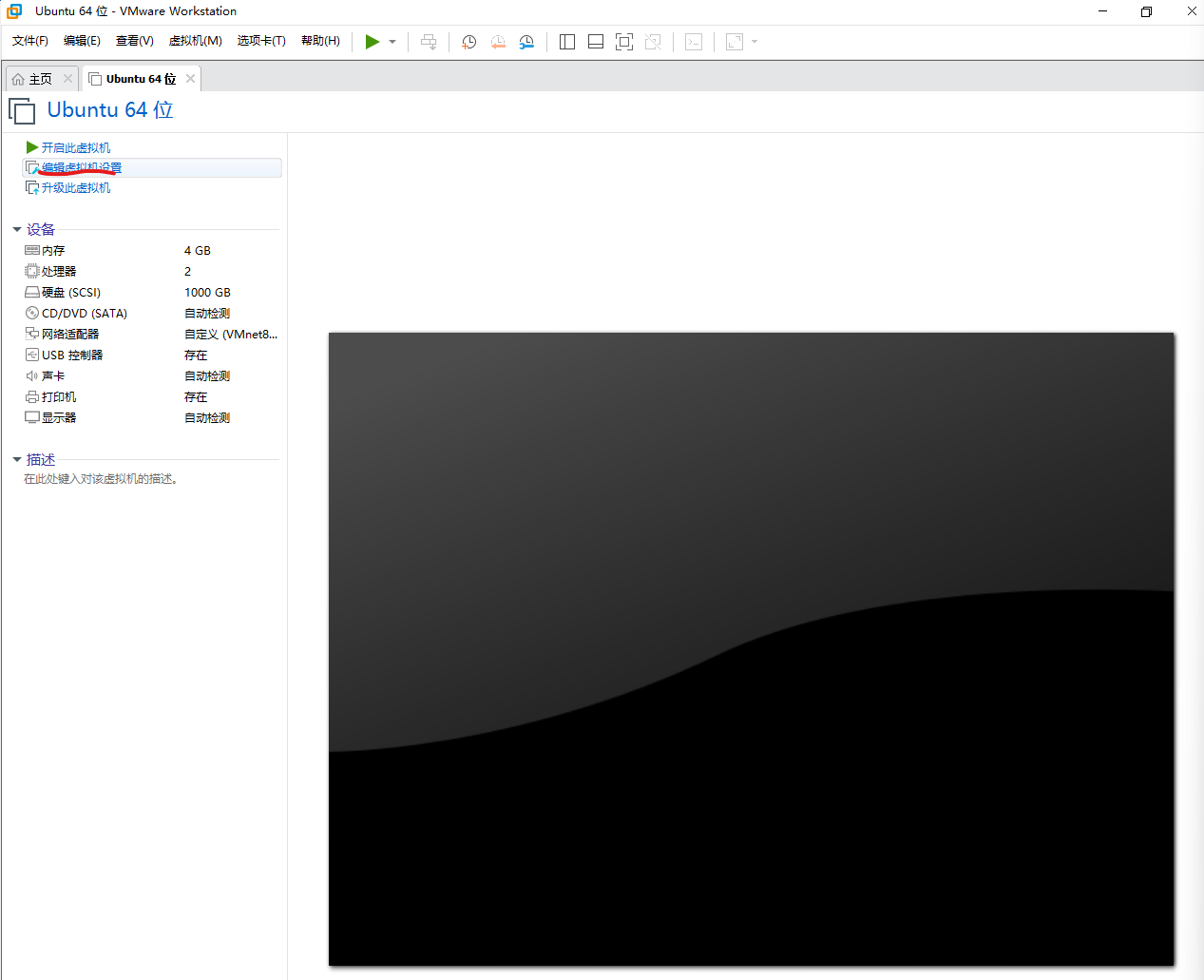Screen dimensions: 1204x980
Task: Select the 硬盘 (SCSI) device row
Action: [151, 292]
